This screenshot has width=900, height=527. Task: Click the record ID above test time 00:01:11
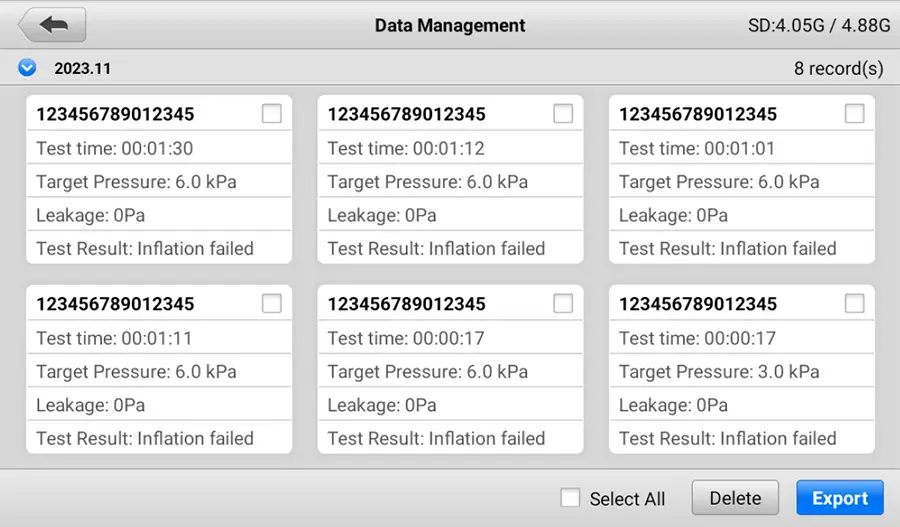pyautogui.click(x=115, y=304)
